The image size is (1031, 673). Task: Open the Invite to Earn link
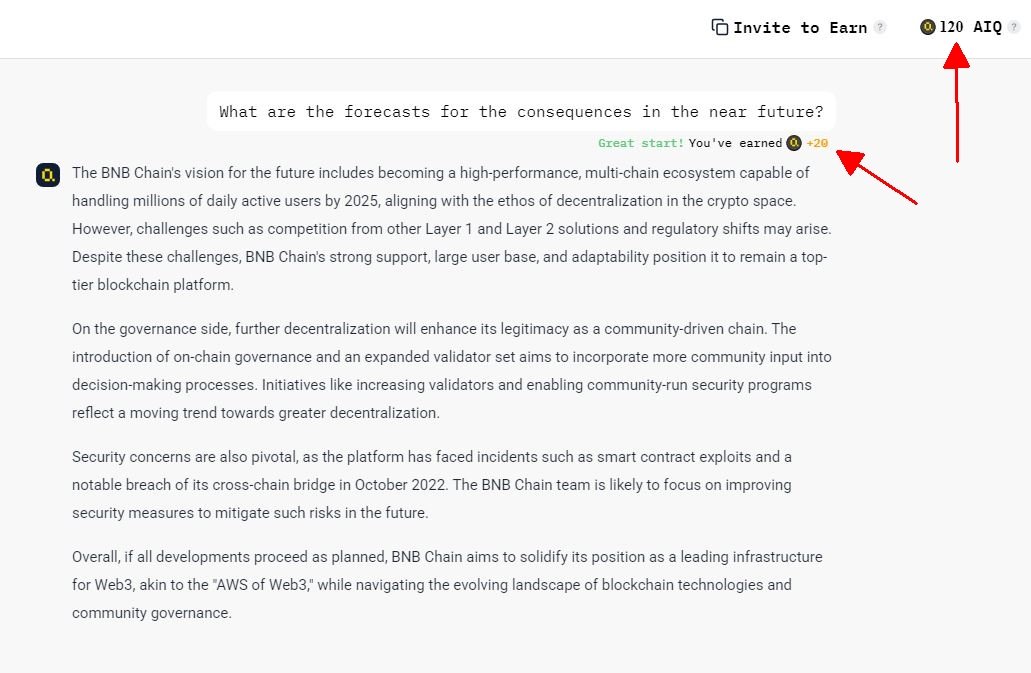click(x=799, y=28)
